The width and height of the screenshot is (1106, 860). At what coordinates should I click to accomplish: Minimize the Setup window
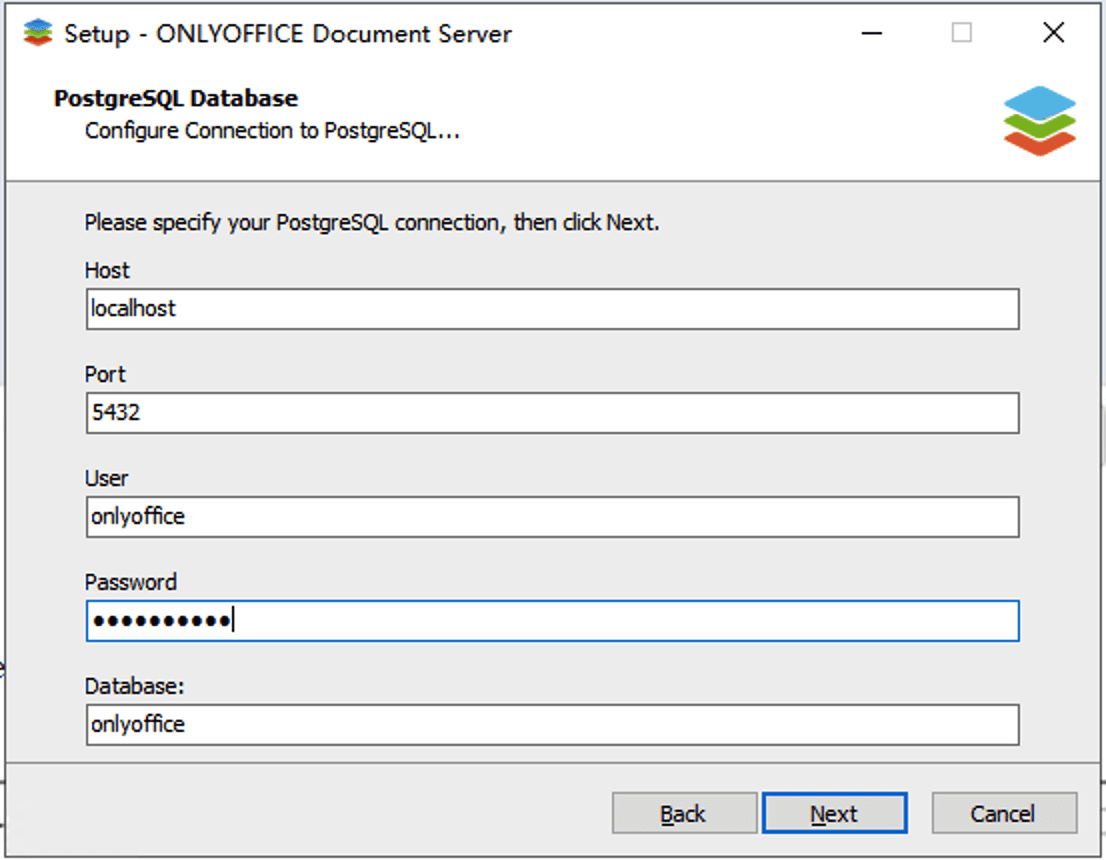(872, 33)
